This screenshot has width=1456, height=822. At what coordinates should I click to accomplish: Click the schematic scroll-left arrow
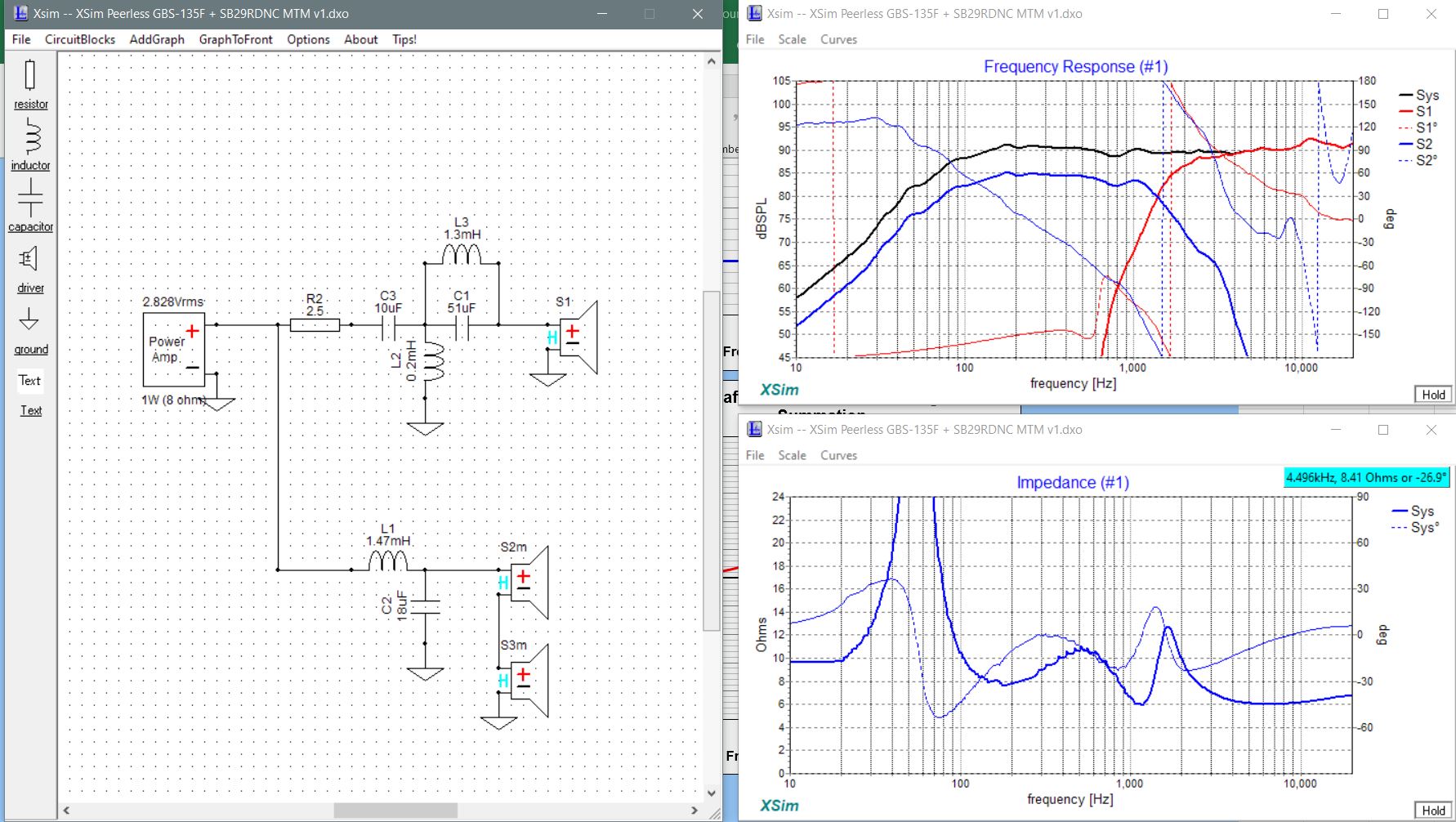tap(66, 811)
